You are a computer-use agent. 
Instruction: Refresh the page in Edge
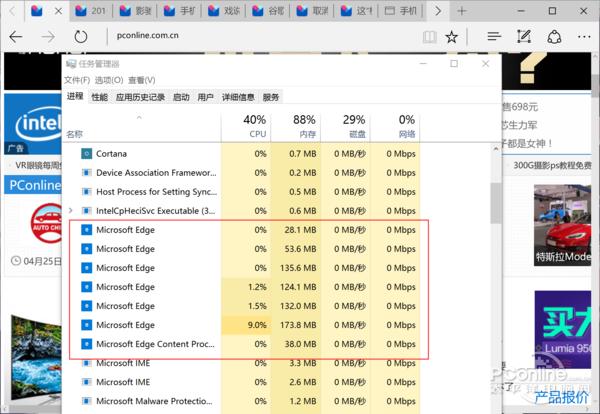pyautogui.click(x=81, y=37)
